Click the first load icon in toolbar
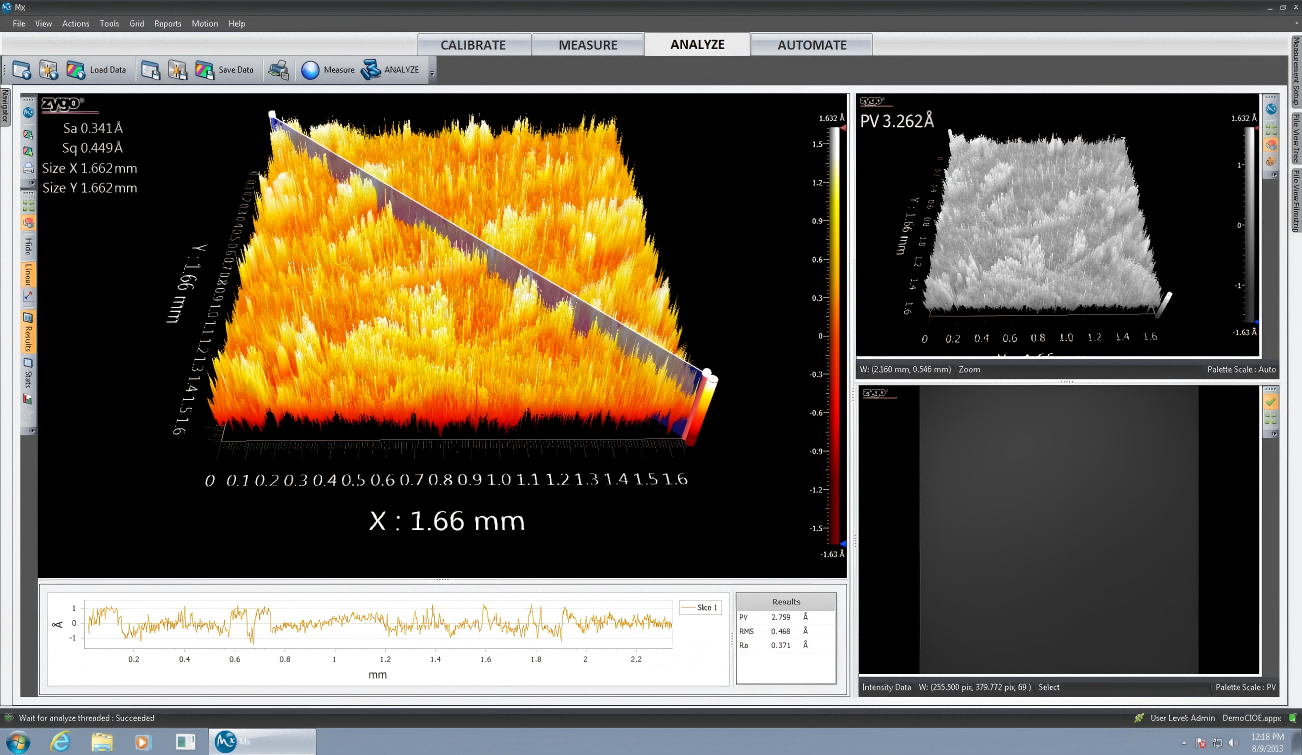The height and width of the screenshot is (755, 1302). [21, 70]
